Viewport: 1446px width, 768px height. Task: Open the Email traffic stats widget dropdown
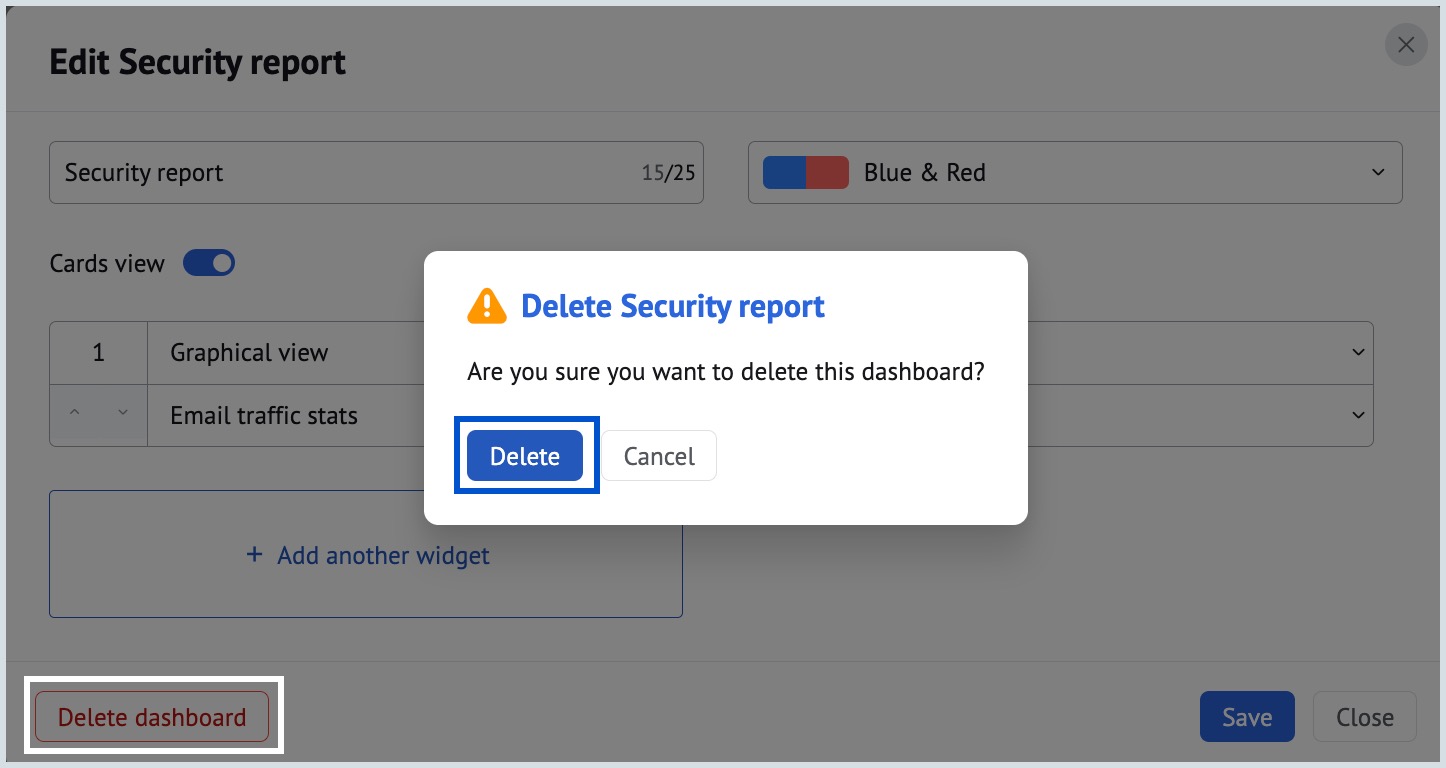(x=1358, y=414)
